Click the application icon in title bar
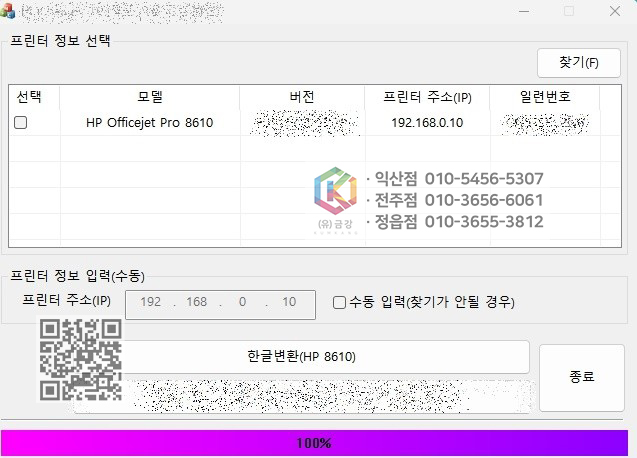637x458 pixels. point(7,11)
